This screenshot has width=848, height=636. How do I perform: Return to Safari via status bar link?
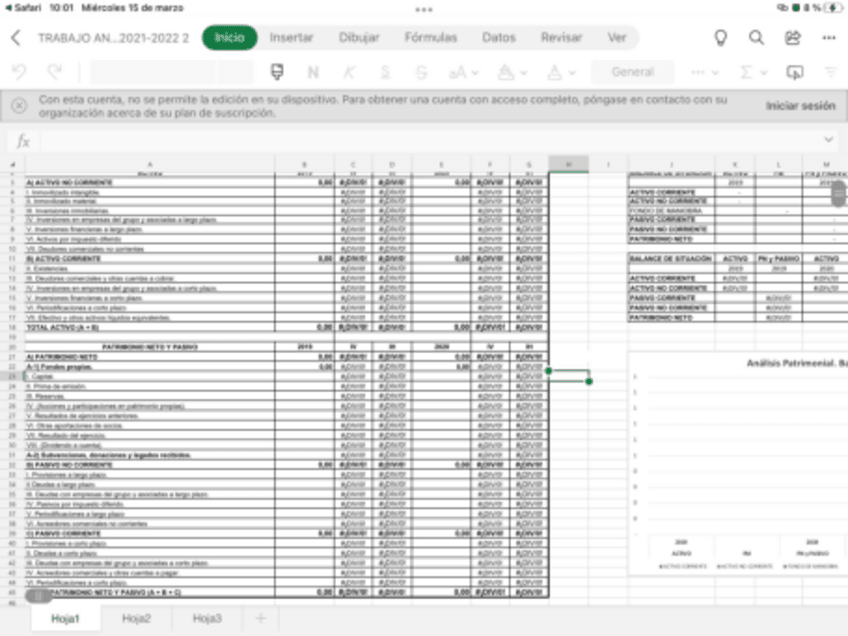[x=23, y=8]
